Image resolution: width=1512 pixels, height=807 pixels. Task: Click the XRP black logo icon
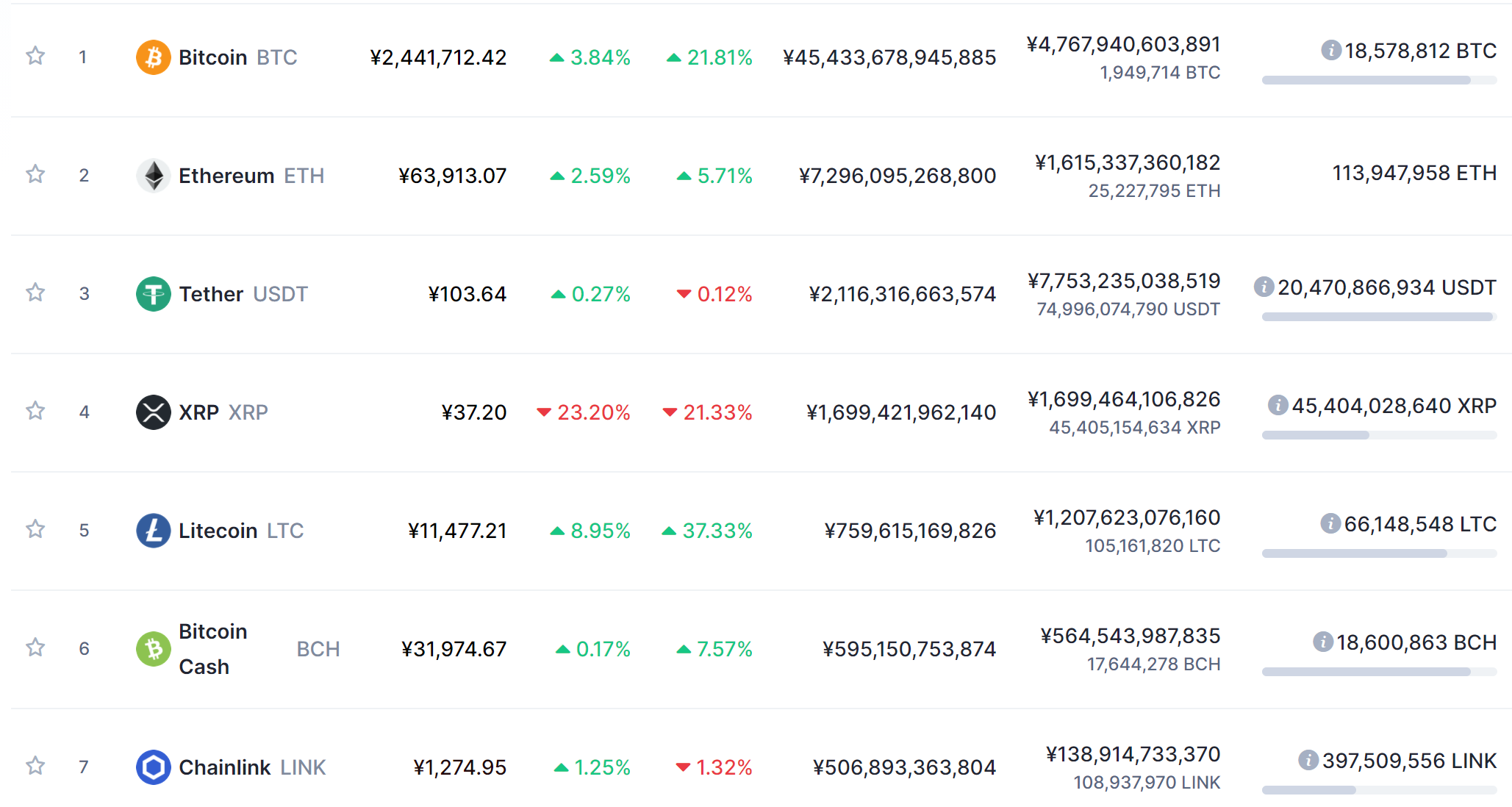(153, 412)
